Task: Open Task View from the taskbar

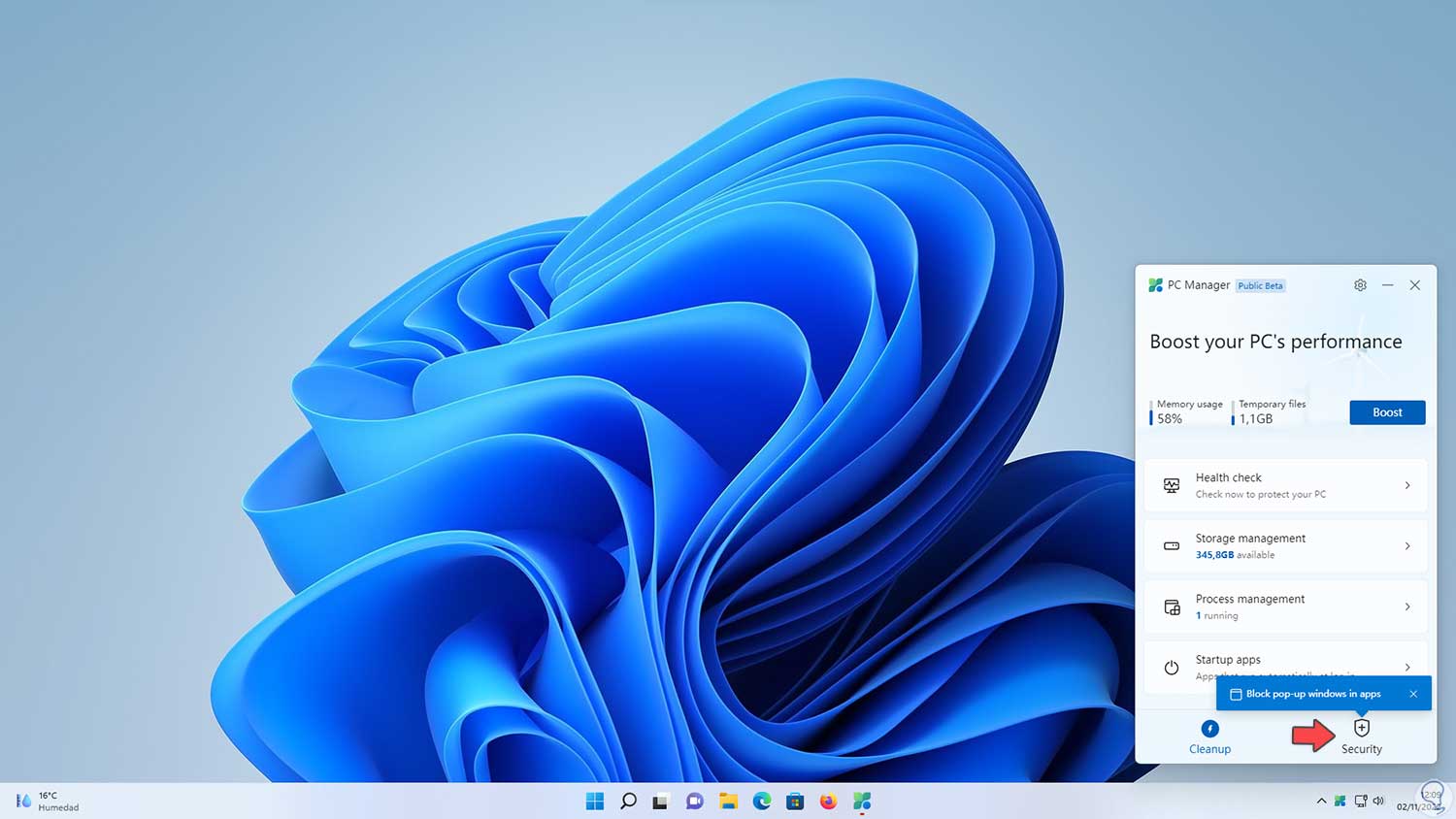Action: (661, 802)
